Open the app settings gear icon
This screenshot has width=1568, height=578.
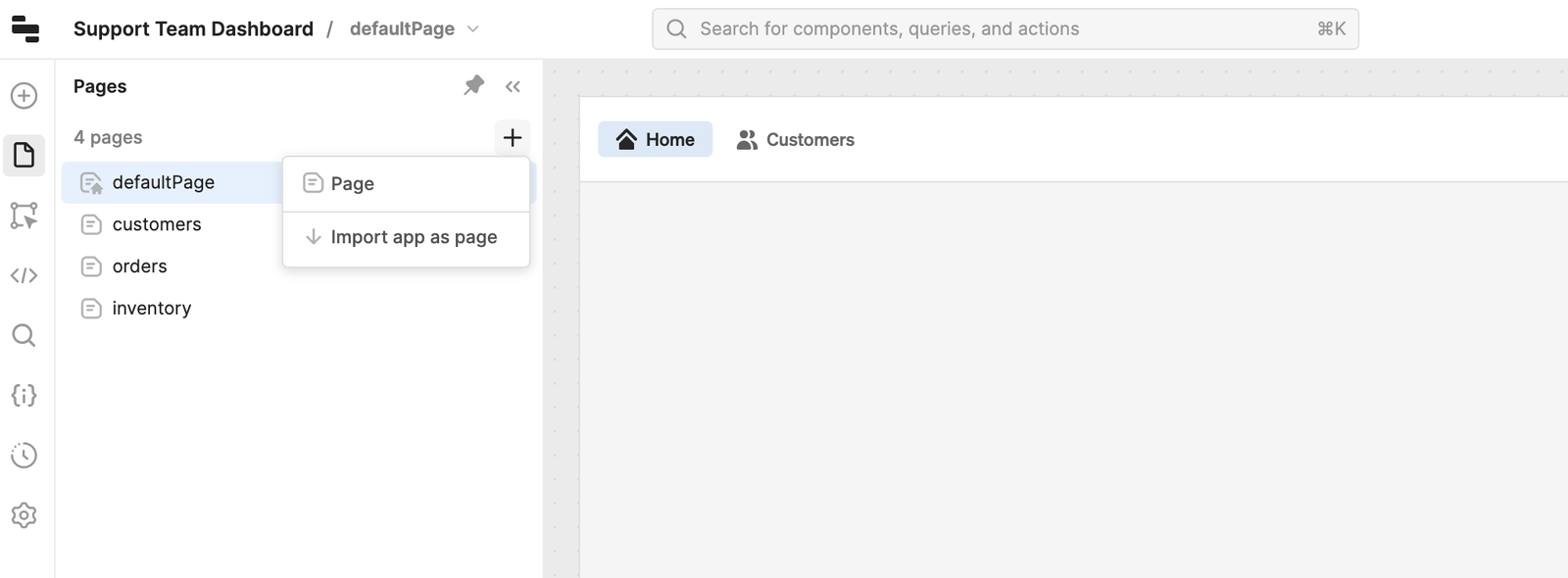pos(24,515)
